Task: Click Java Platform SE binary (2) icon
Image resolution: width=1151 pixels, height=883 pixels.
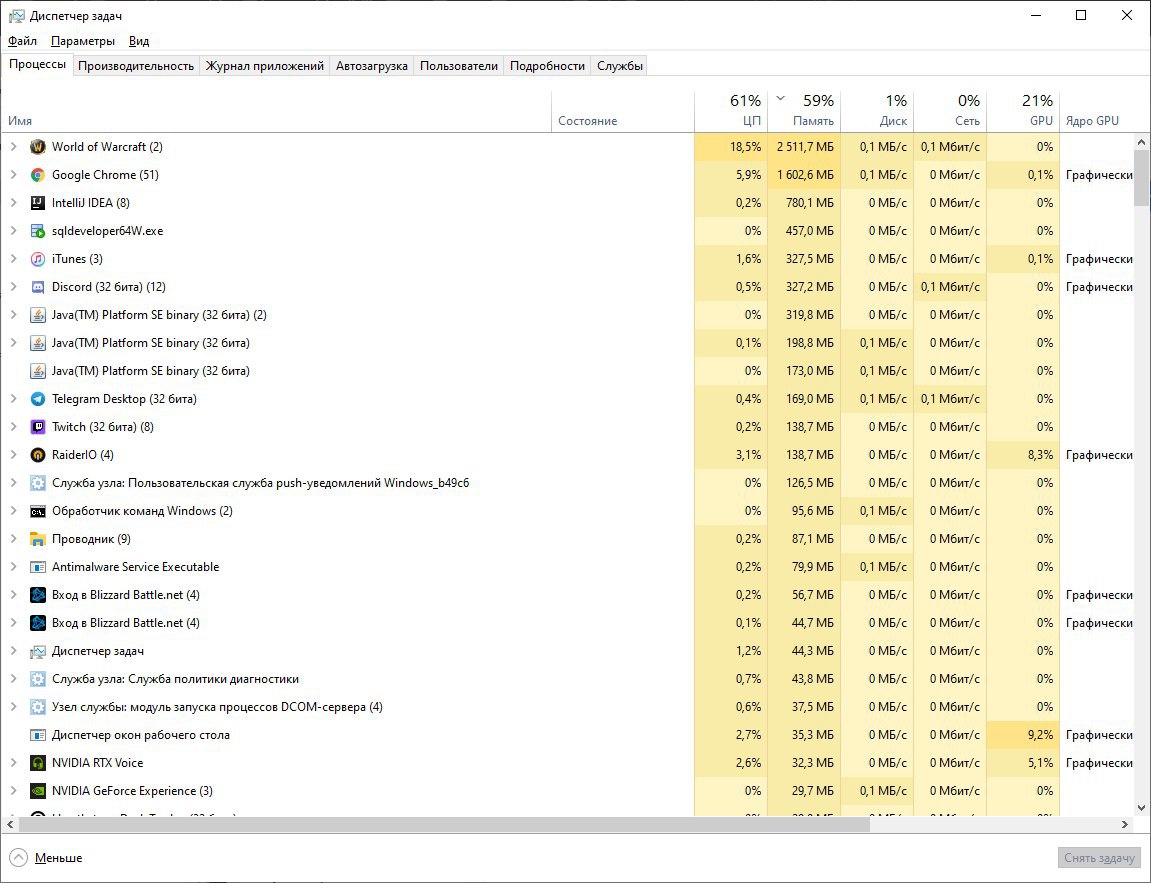Action: tap(37, 315)
